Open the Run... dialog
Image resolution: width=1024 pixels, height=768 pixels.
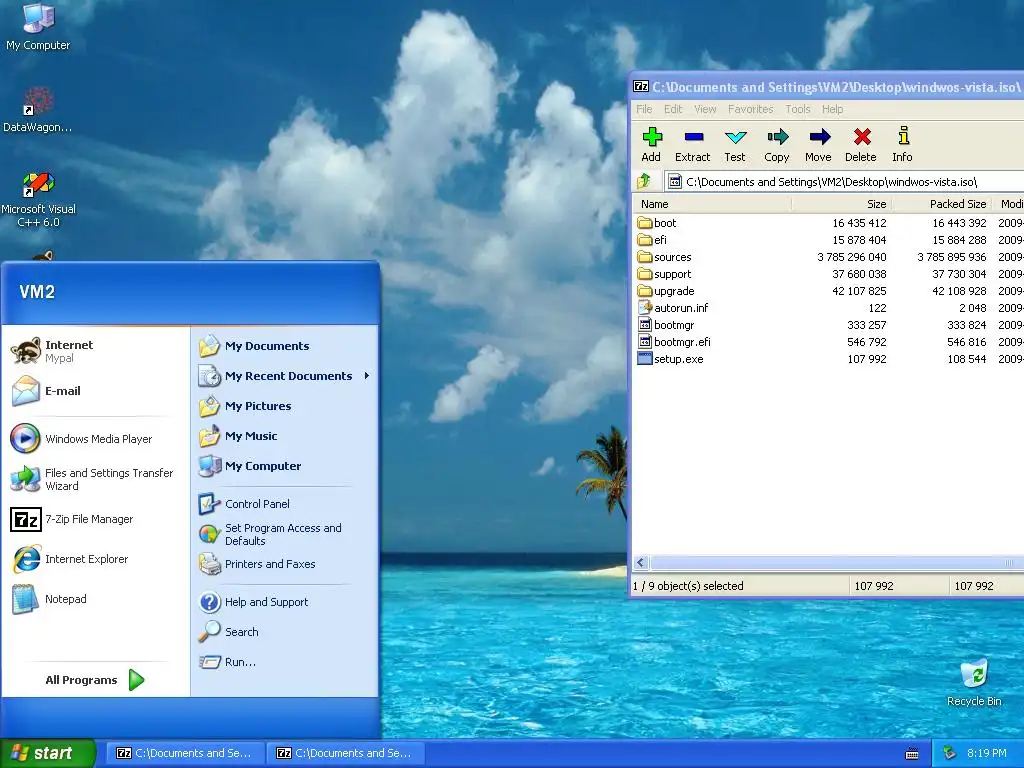[284, 662]
